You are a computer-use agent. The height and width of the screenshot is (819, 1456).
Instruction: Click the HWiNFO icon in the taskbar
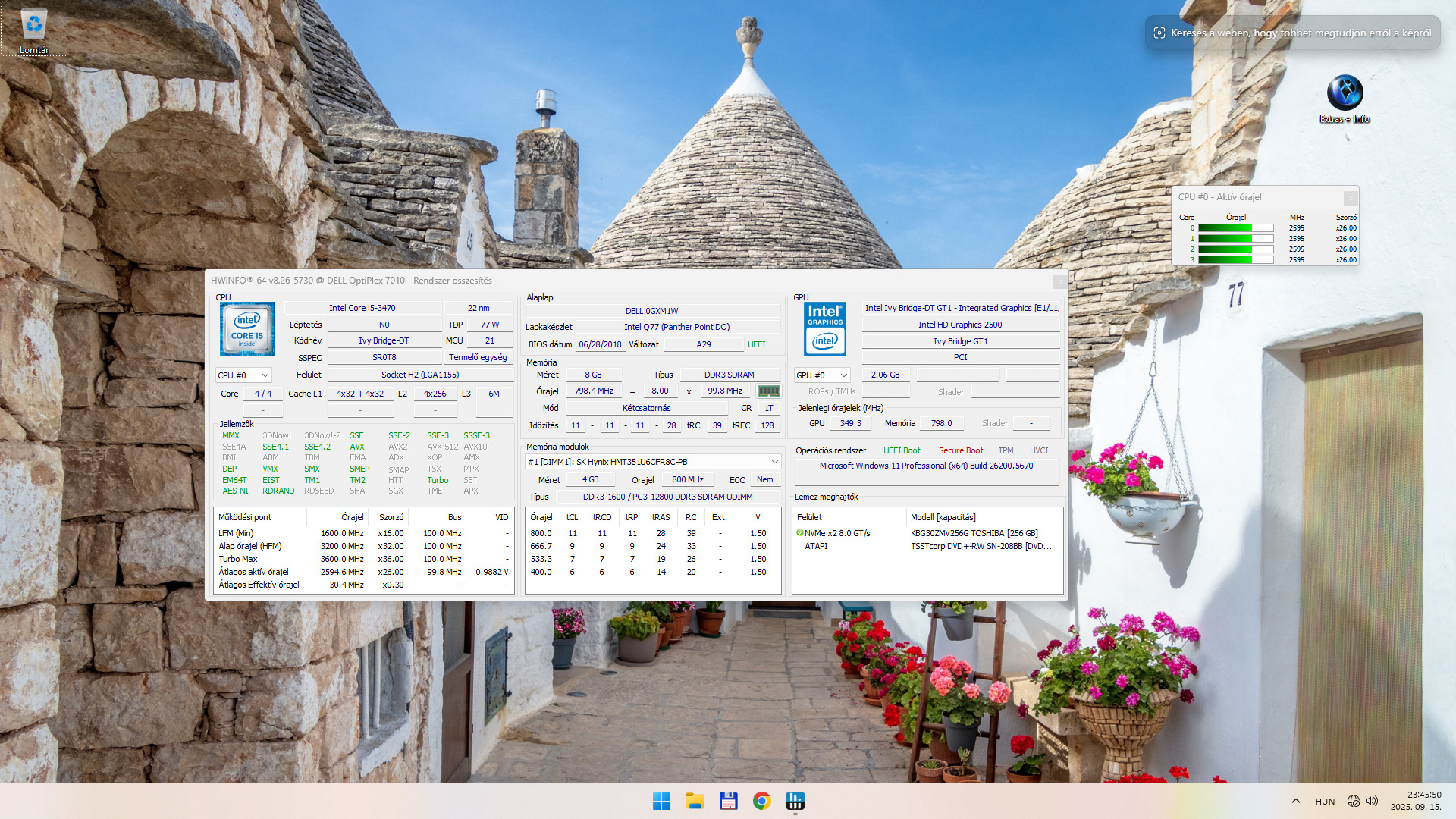795,801
